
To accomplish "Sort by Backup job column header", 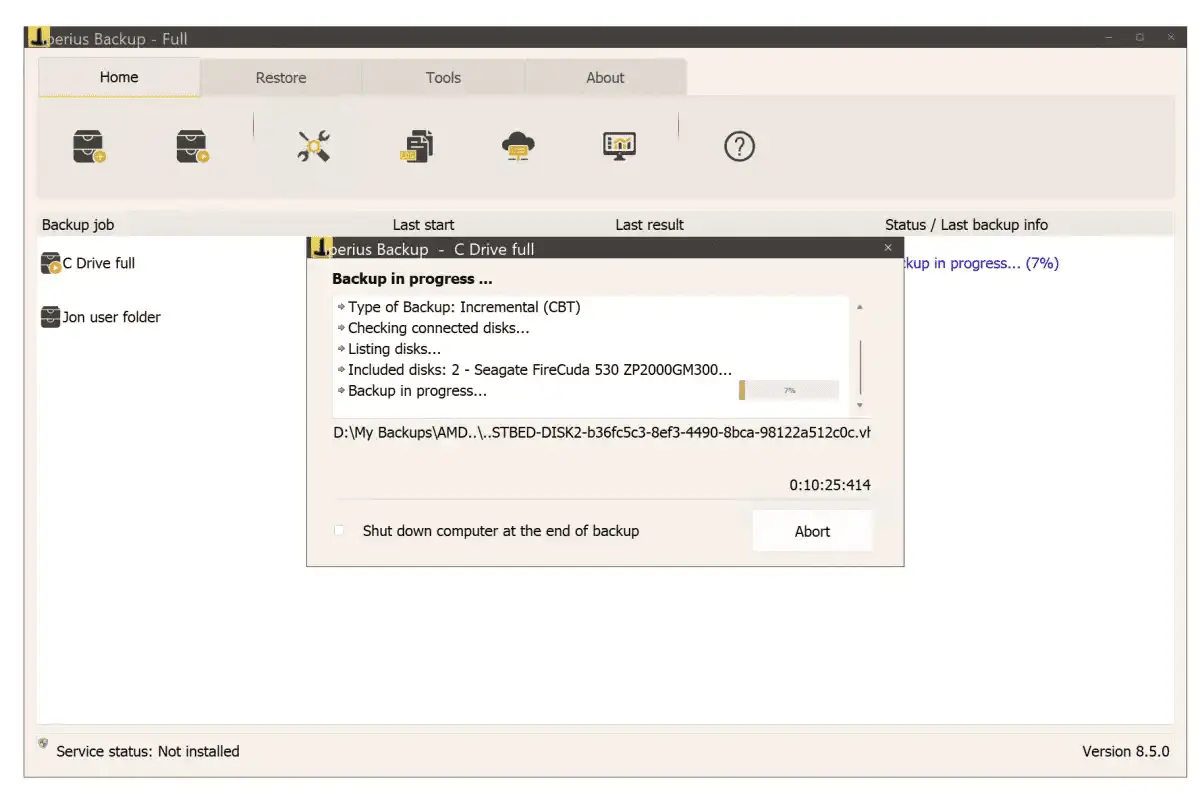I will pyautogui.click(x=78, y=225).
